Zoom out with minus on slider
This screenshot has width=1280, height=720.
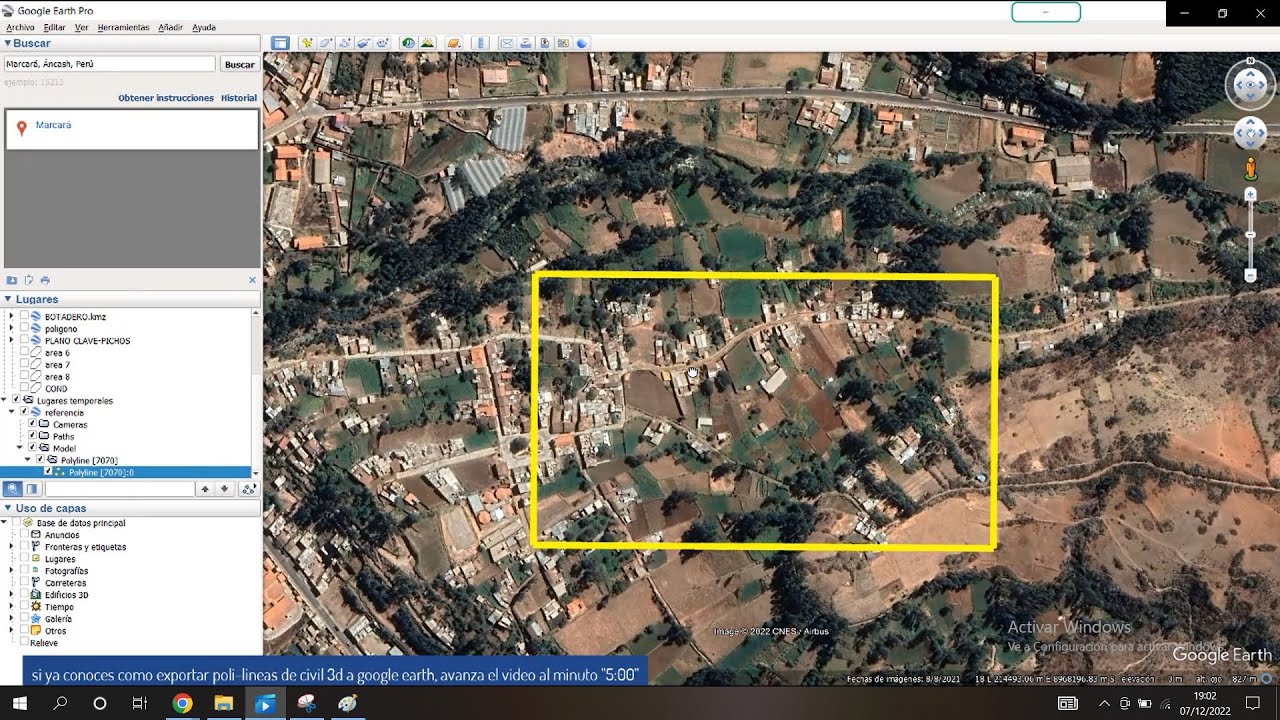(1250, 275)
